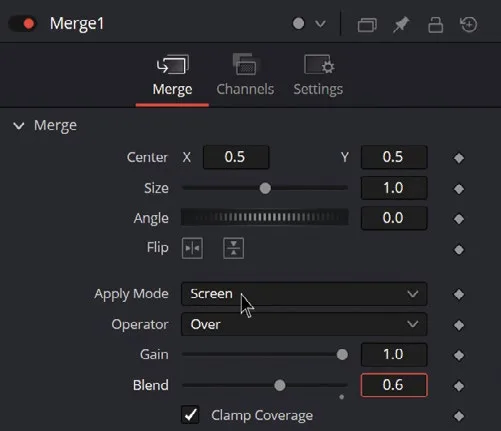Image resolution: width=501 pixels, height=431 pixels.
Task: Open the Settings tab
Action: click(x=318, y=75)
